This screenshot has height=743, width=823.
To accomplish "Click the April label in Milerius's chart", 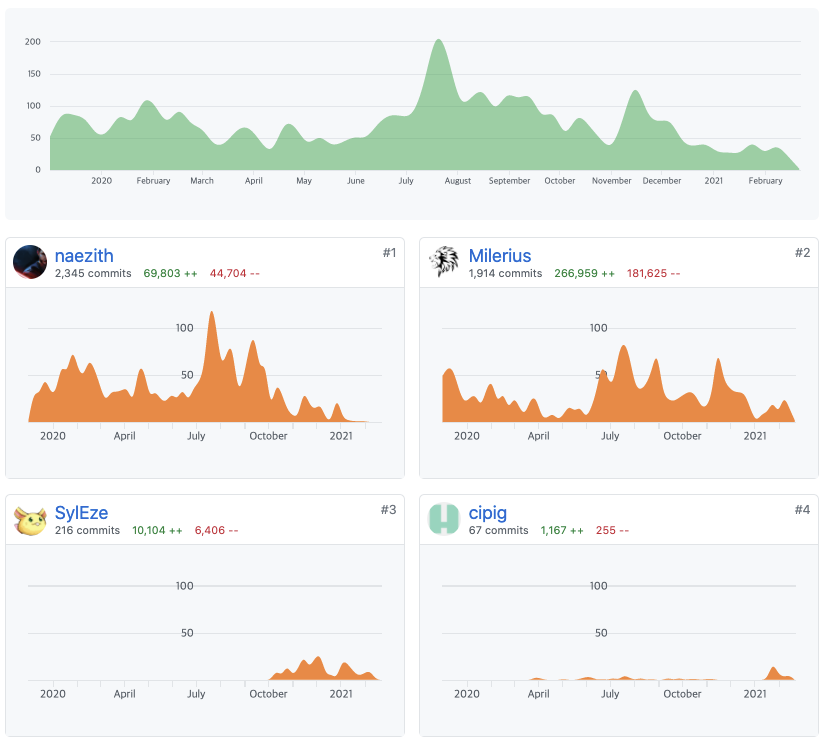I will [x=539, y=436].
